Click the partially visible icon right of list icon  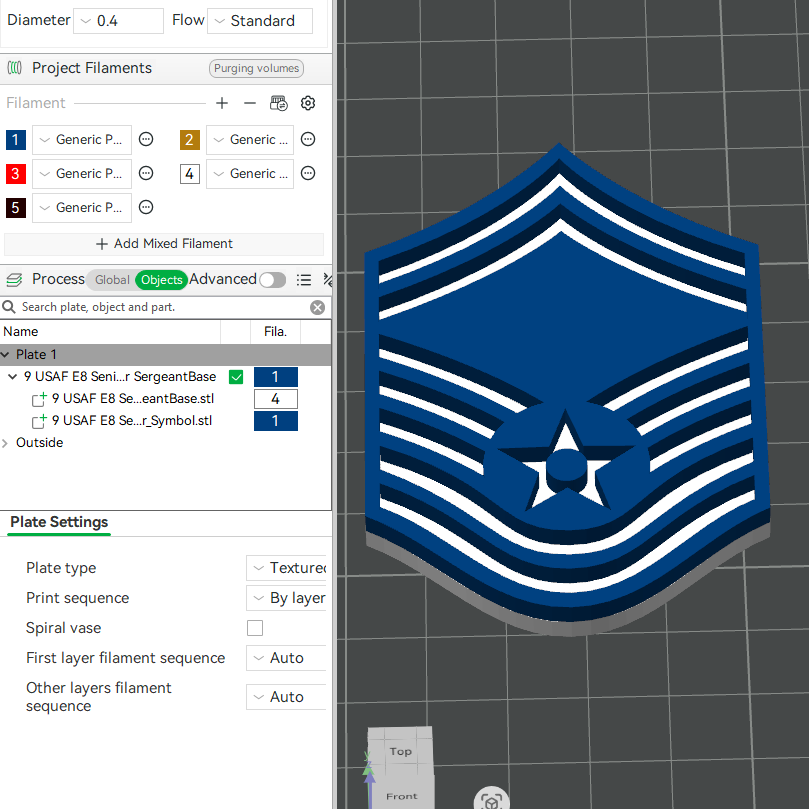click(x=328, y=280)
